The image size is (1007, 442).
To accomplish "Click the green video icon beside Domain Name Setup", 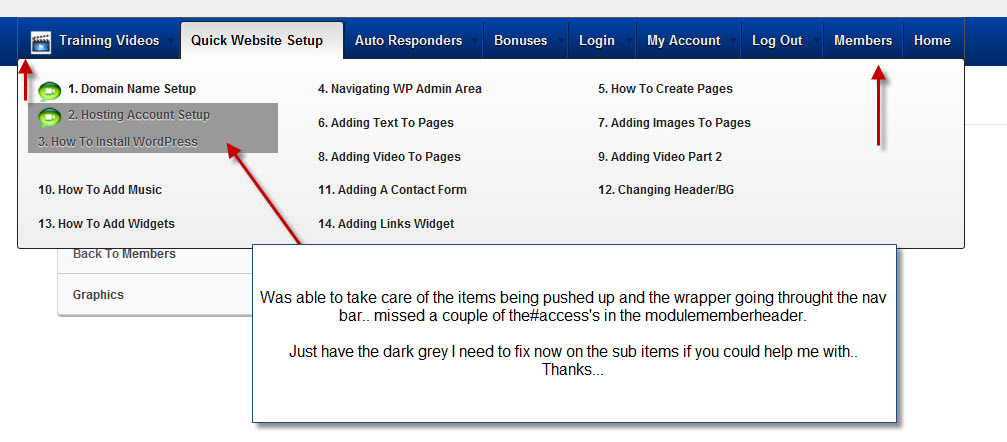I will click(49, 91).
